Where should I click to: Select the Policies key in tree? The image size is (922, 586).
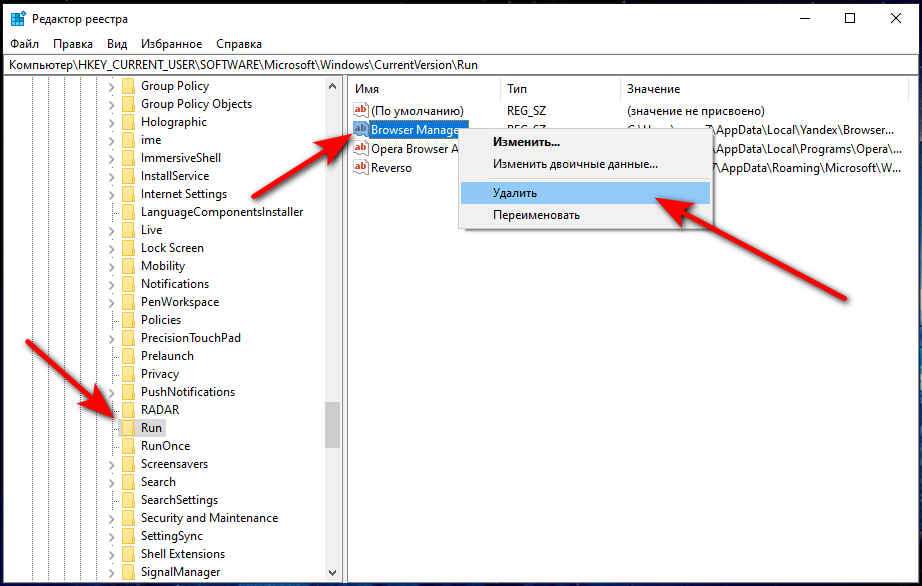point(160,320)
